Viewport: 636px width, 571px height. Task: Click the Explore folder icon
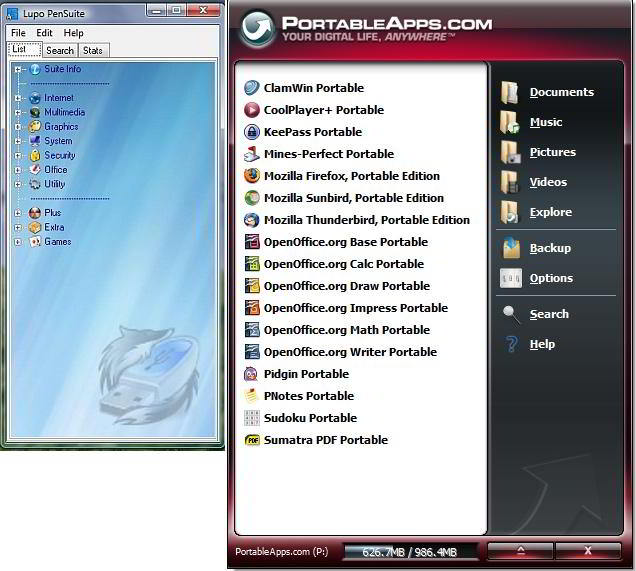click(x=509, y=213)
